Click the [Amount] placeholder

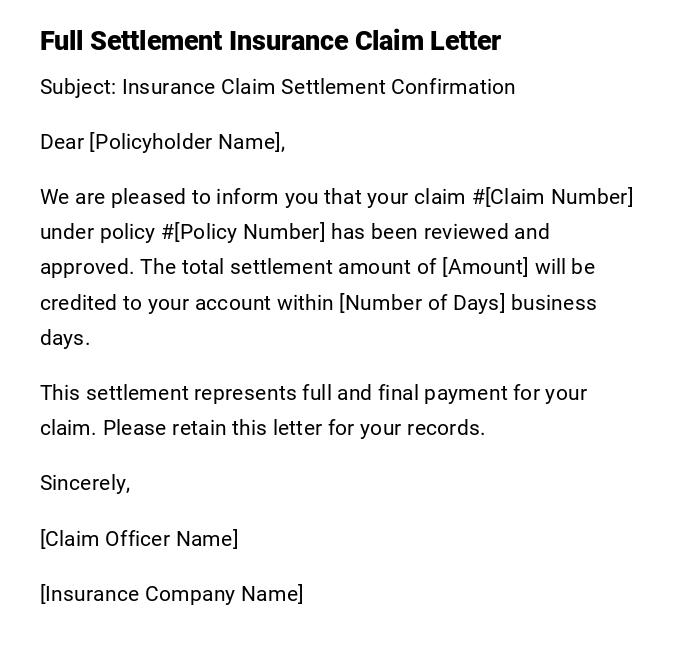(x=485, y=267)
